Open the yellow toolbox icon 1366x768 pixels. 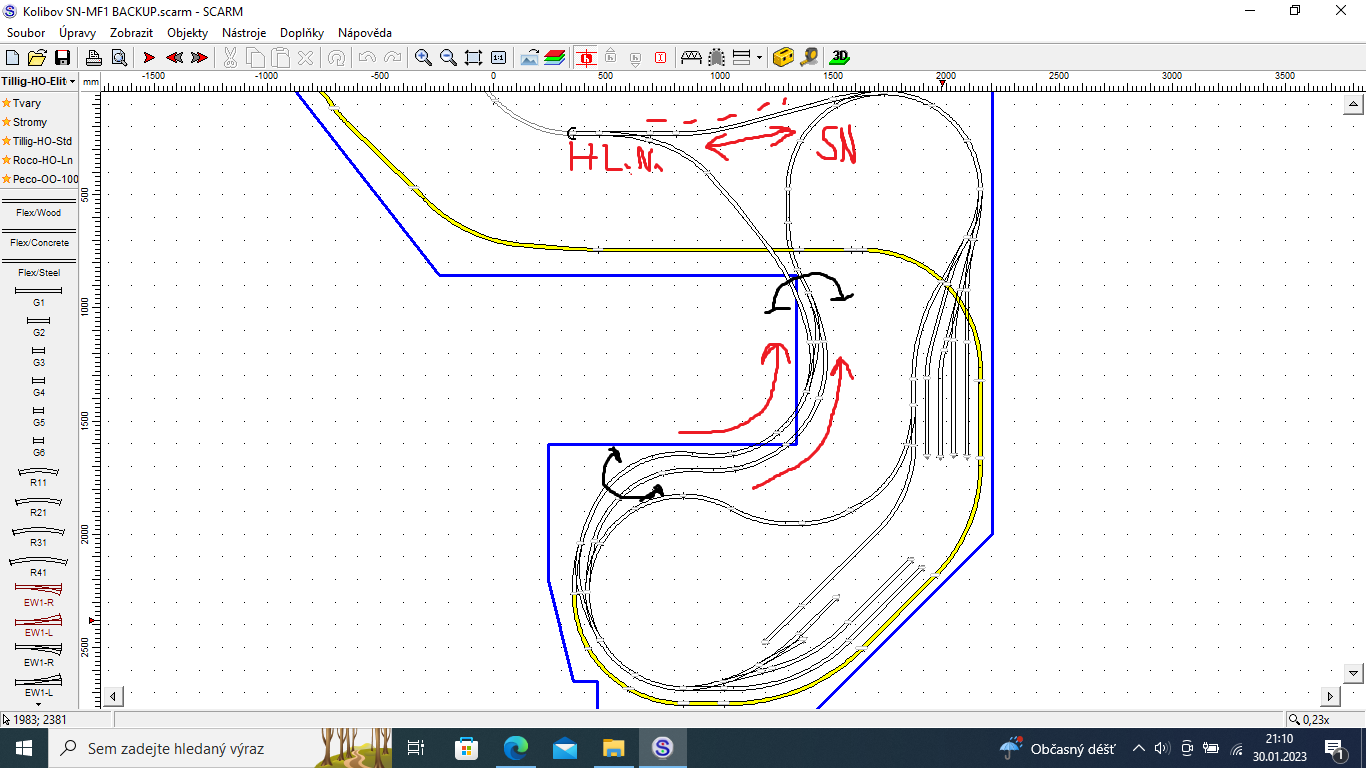pos(784,57)
